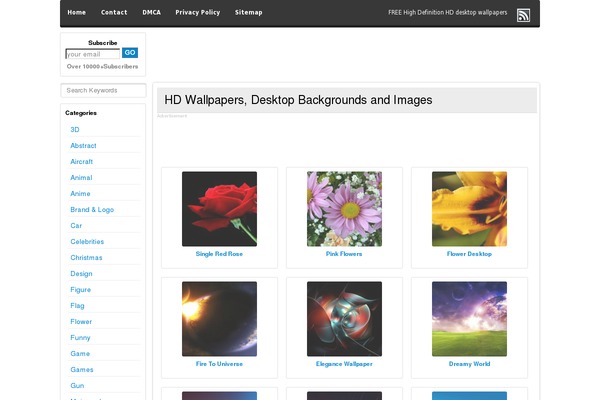Browse the Flower category
Image resolution: width=600 pixels, height=400 pixels.
(x=81, y=322)
